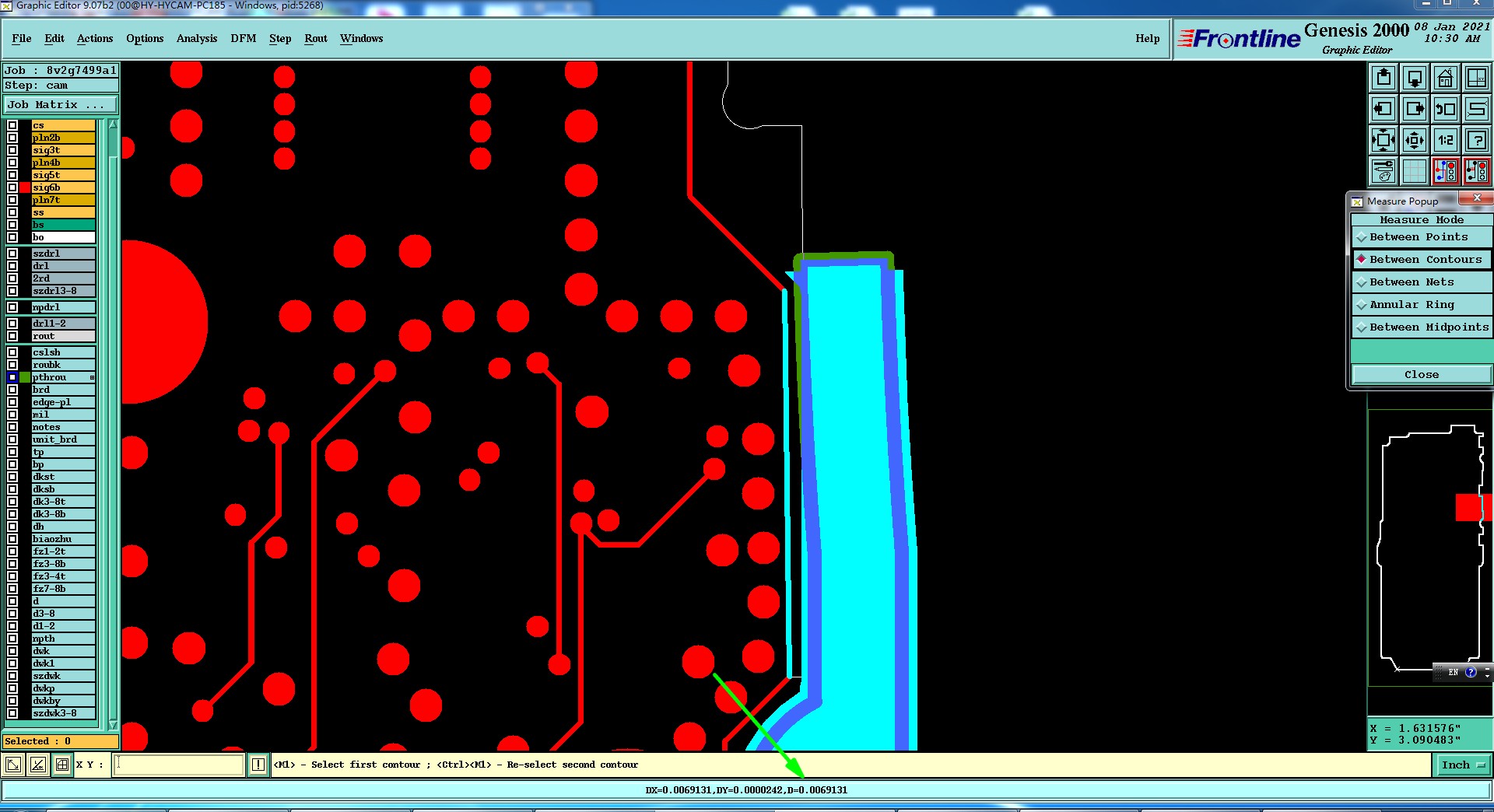Click the angle coordinate mode icon

click(x=37, y=765)
